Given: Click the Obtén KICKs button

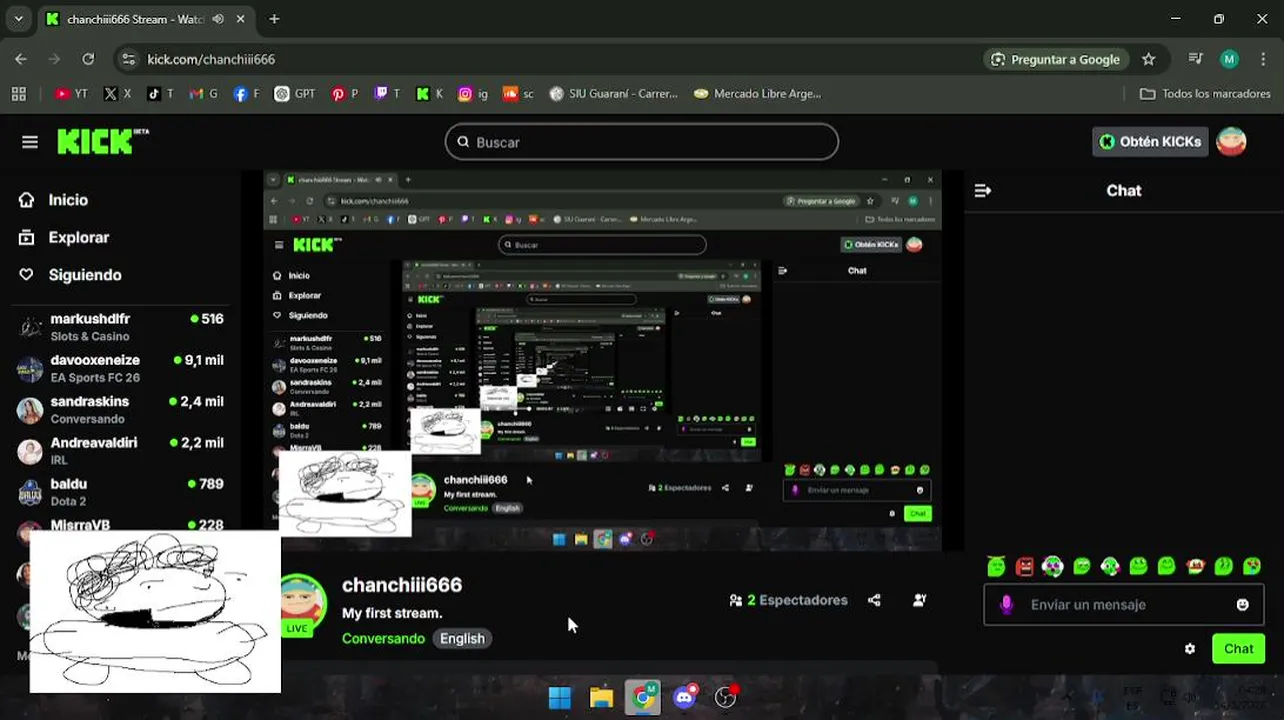Looking at the screenshot, I should (1150, 142).
